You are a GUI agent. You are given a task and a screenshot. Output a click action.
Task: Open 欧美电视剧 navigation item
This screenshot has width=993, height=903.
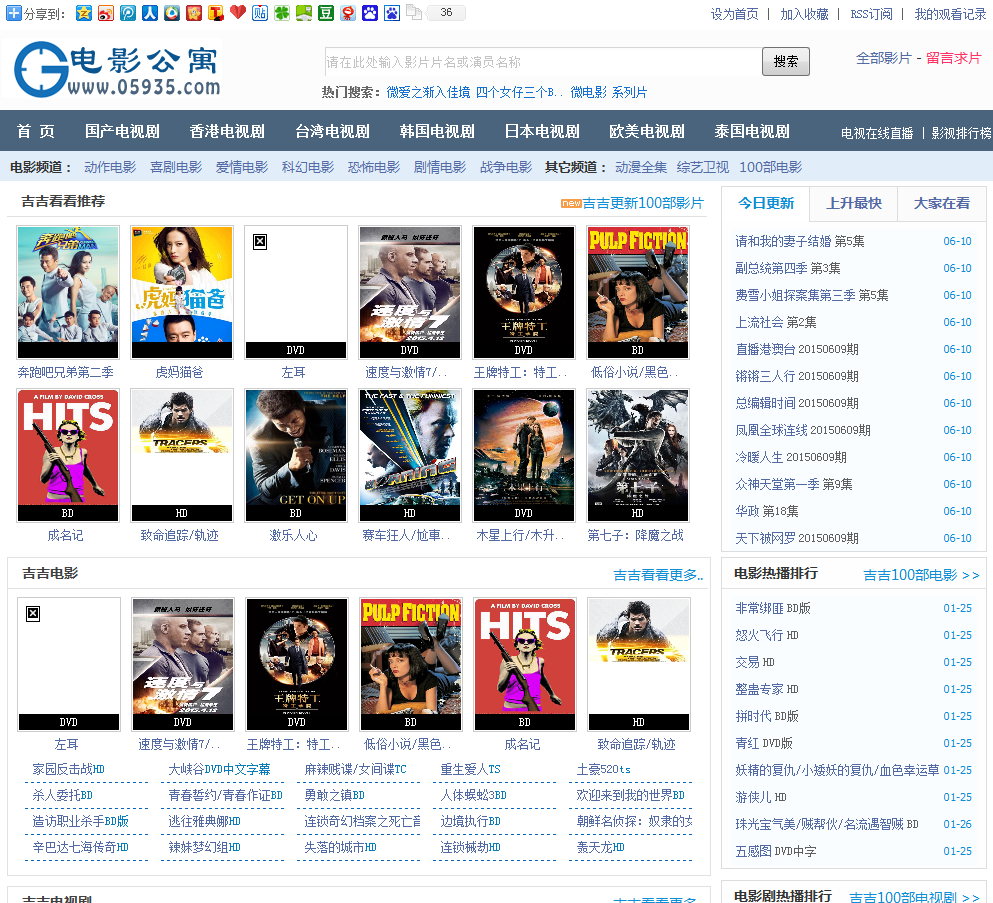[x=647, y=131]
